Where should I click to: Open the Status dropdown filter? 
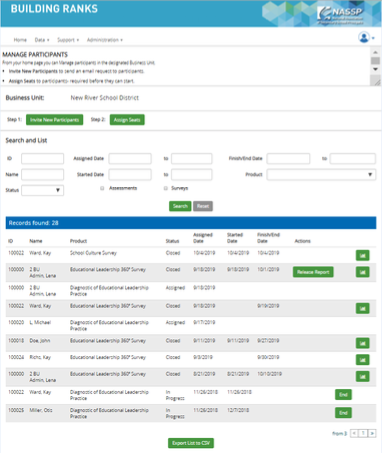click(42, 190)
